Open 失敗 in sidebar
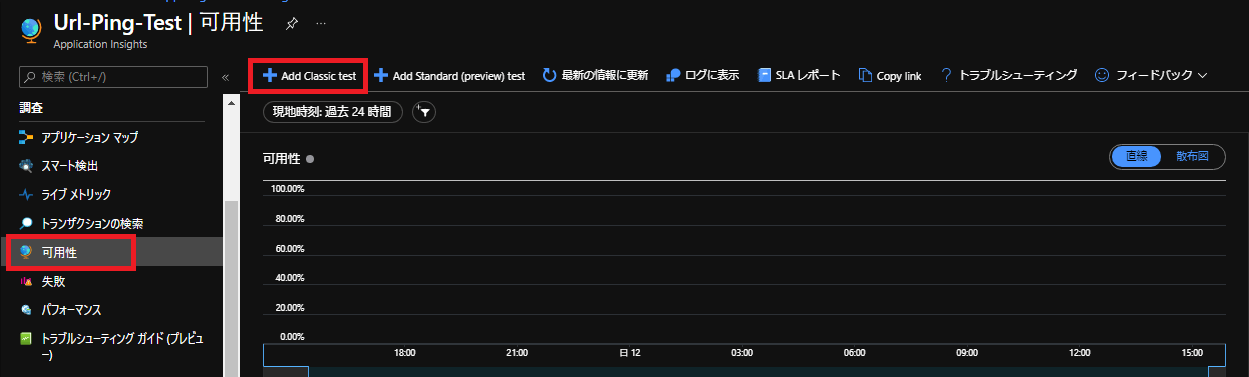The width and height of the screenshot is (1249, 377). click(111, 282)
